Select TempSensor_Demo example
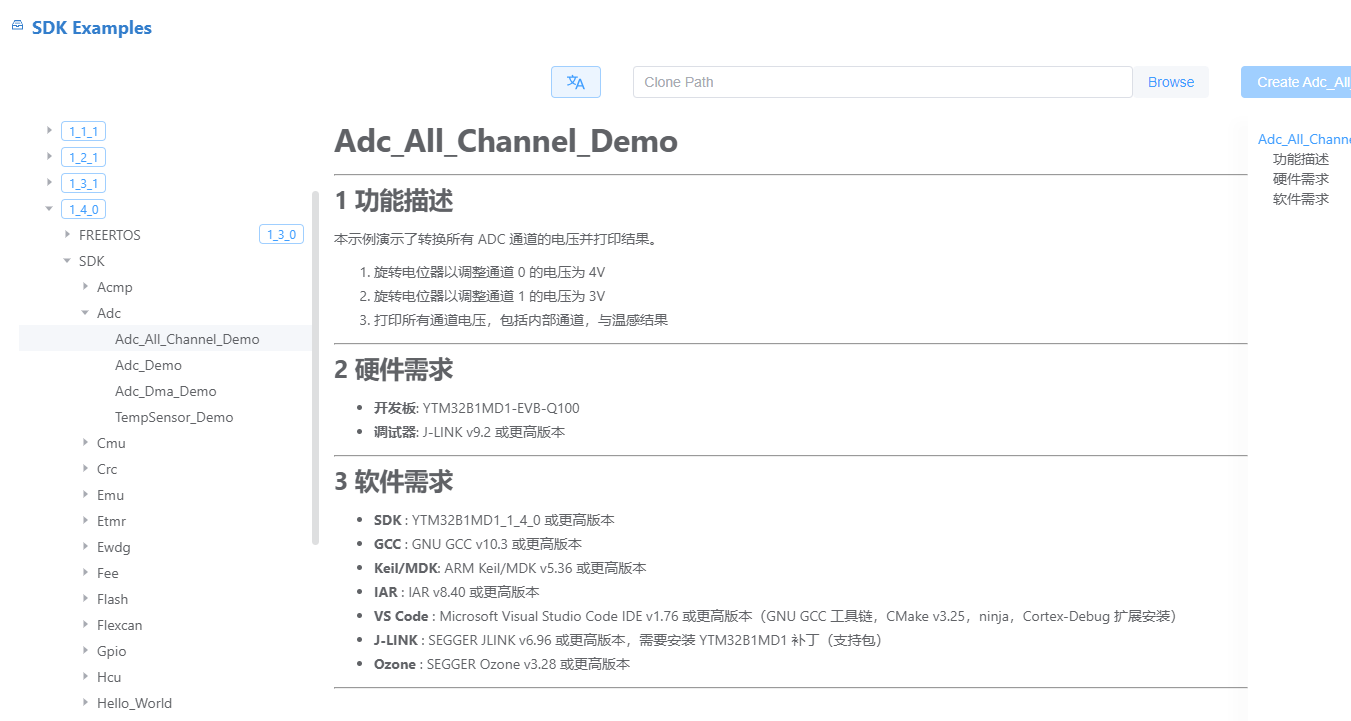The image size is (1351, 721). click(x=174, y=417)
